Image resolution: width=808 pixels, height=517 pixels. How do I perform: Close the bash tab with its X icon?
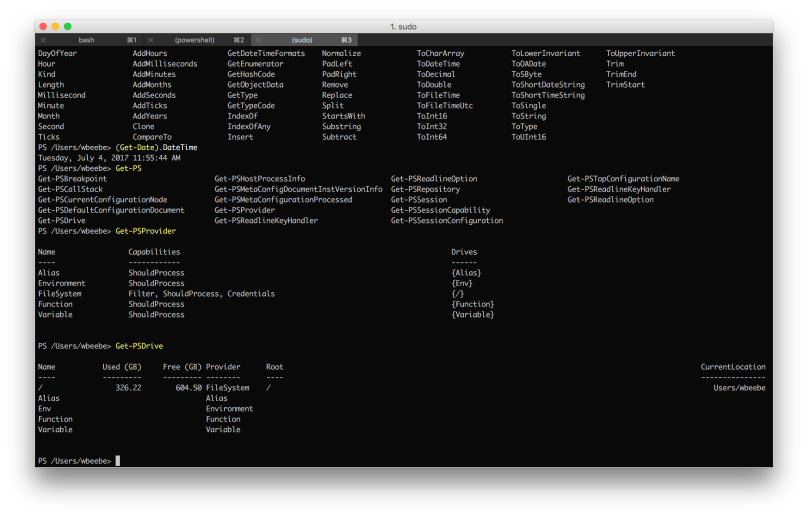[x=43, y=40]
